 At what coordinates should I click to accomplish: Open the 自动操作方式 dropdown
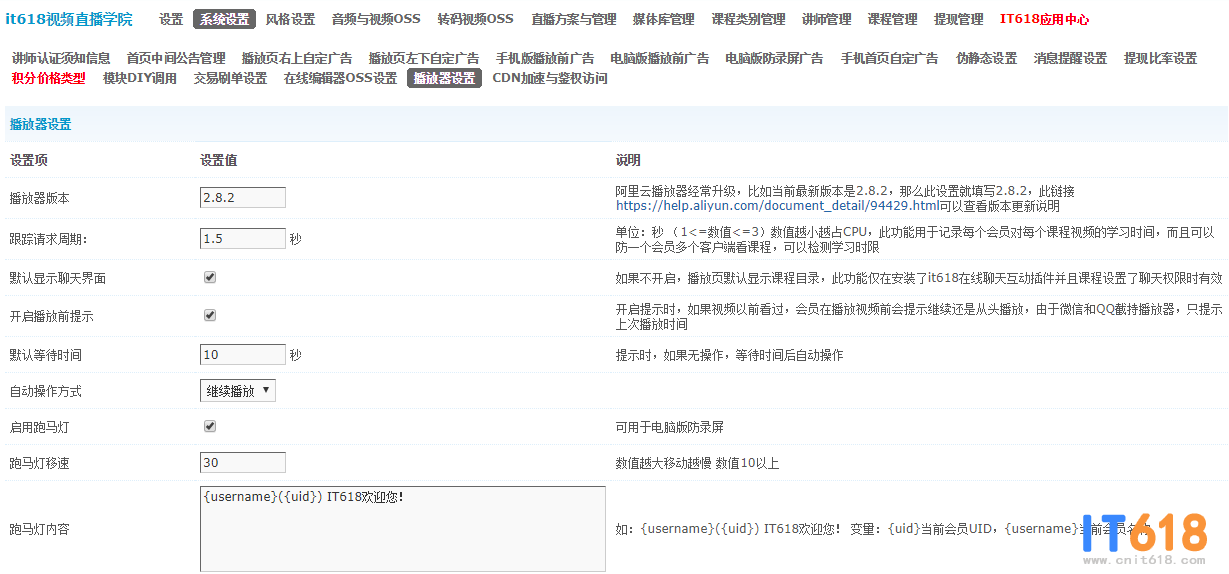[x=238, y=391]
